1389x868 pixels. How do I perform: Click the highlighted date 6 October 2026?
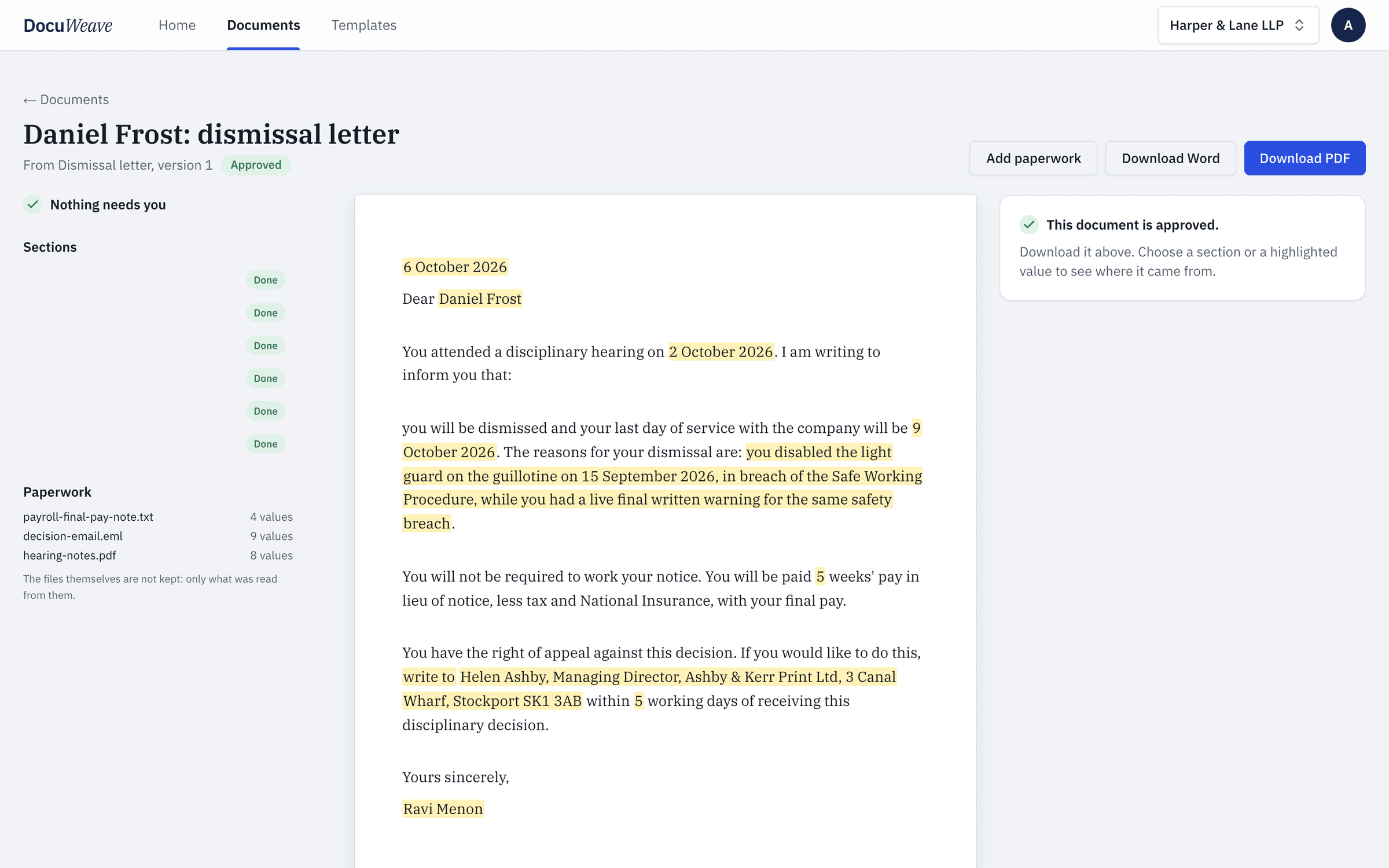click(455, 267)
